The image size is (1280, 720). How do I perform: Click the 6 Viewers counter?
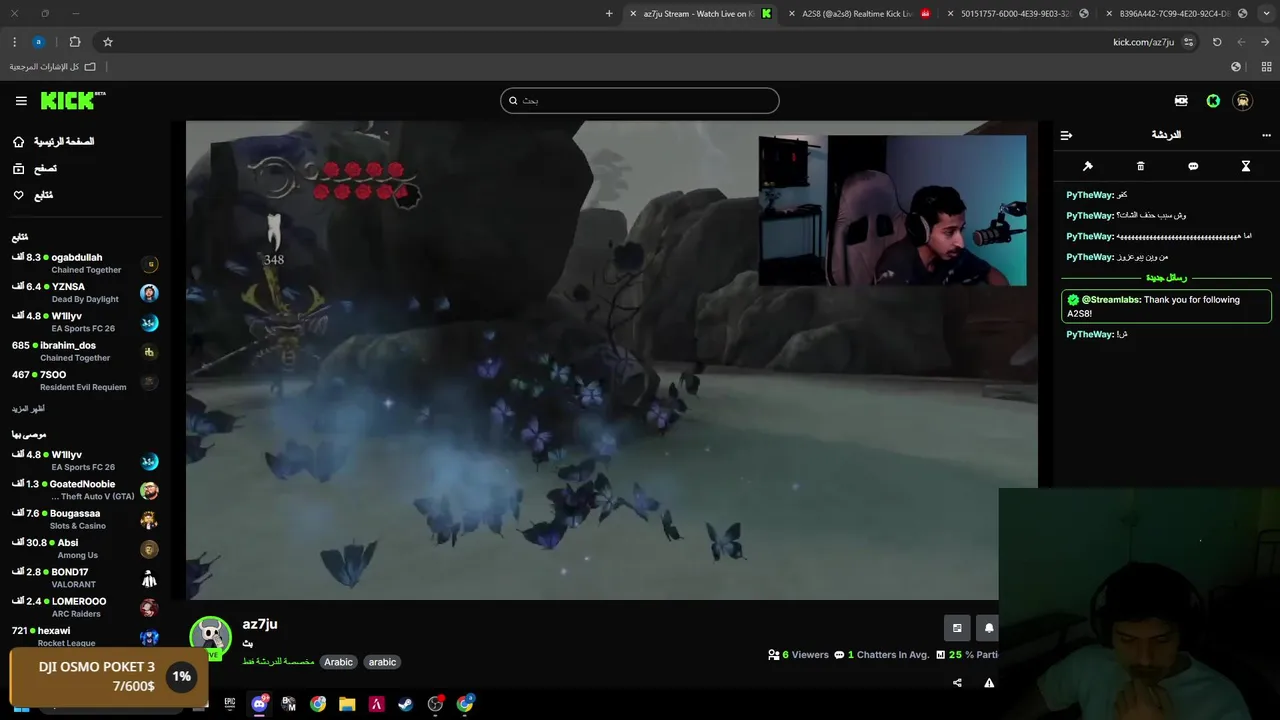[x=798, y=655]
